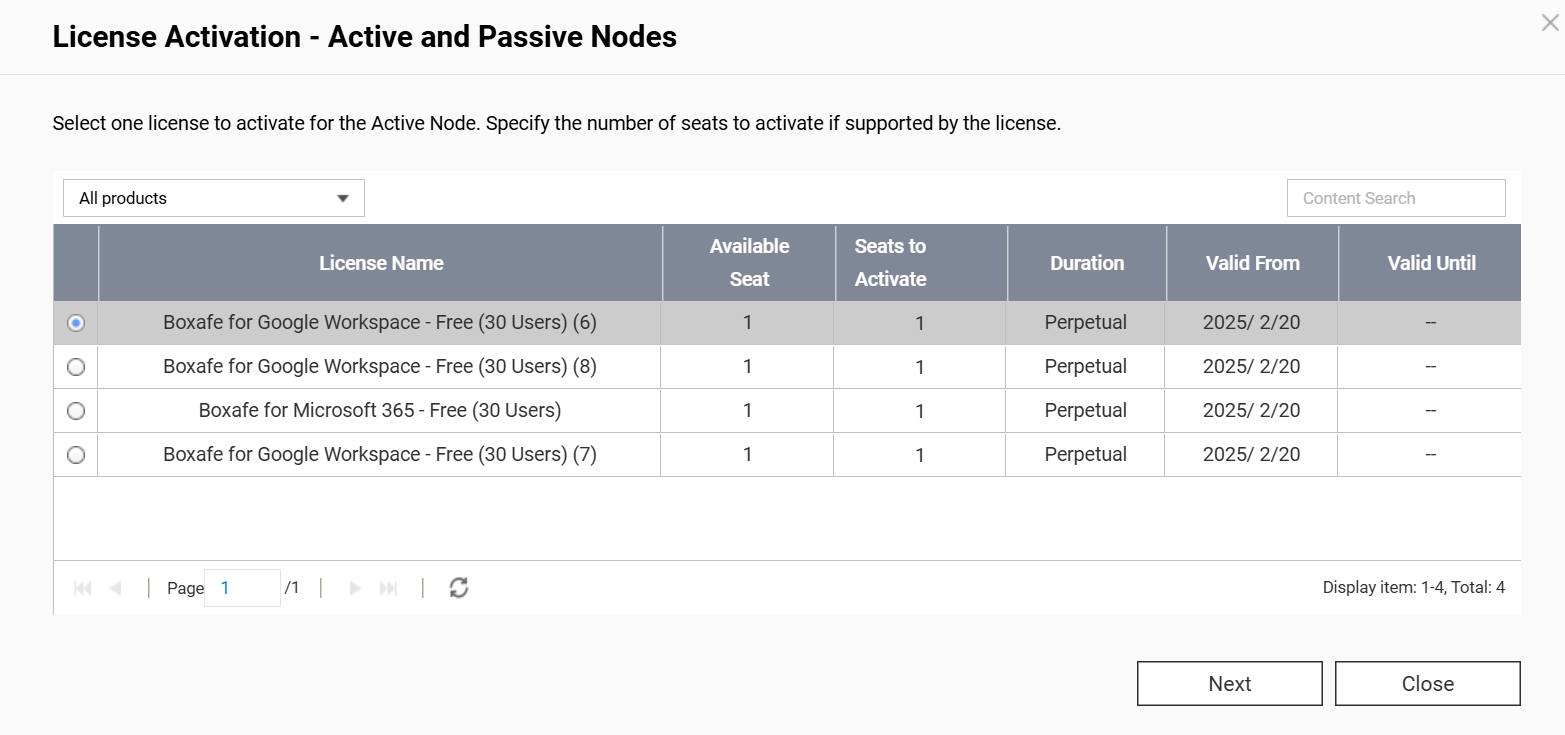Sort by the License Name column header
Viewport: 1565px width, 735px height.
[381, 263]
